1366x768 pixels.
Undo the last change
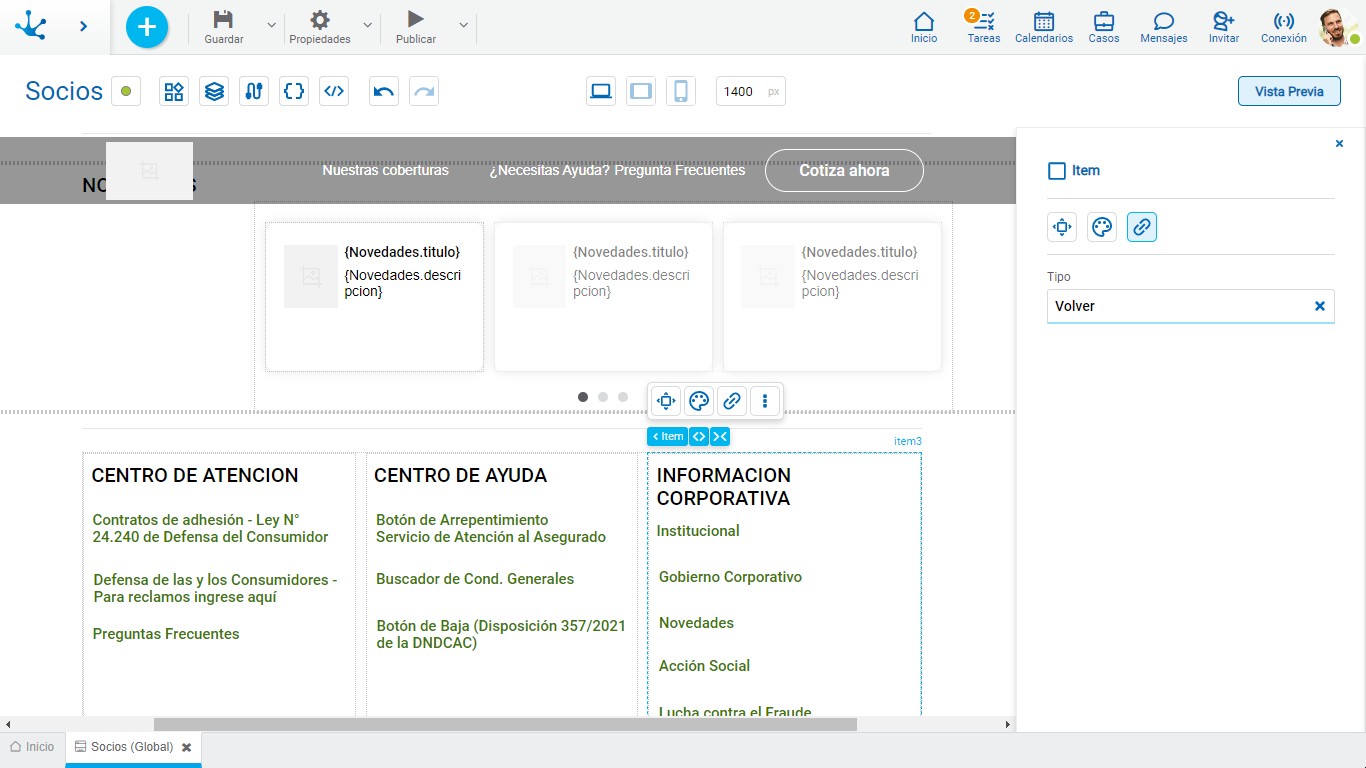pyautogui.click(x=384, y=91)
